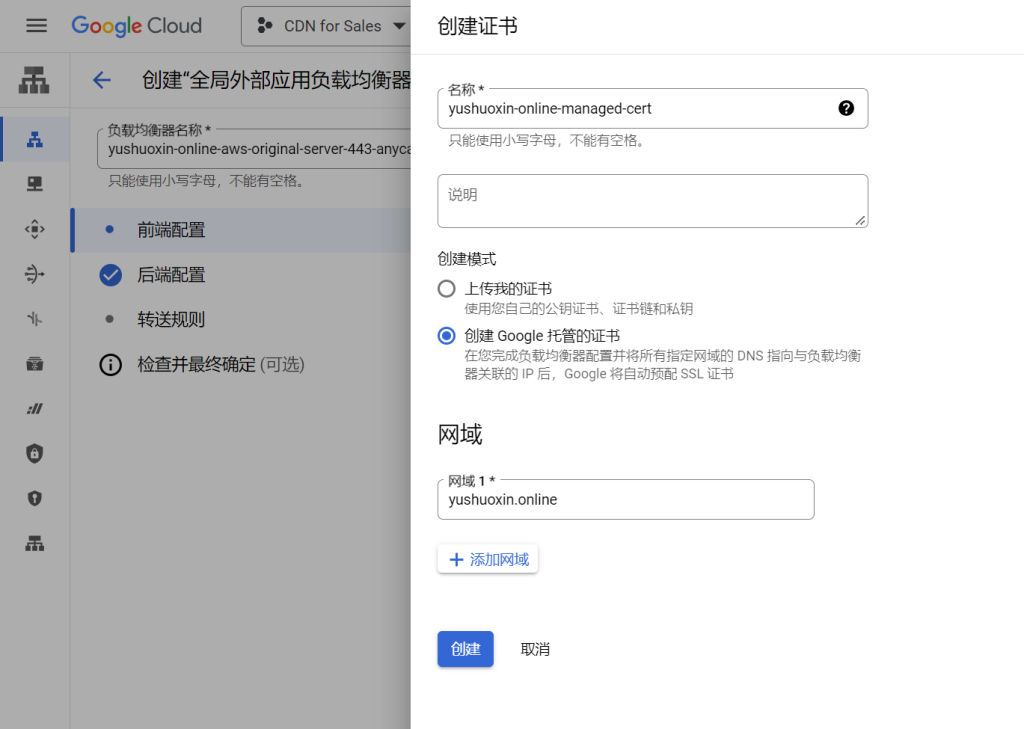Click the help icon in name field
Image resolution: width=1024 pixels, height=729 pixels.
tap(846, 108)
